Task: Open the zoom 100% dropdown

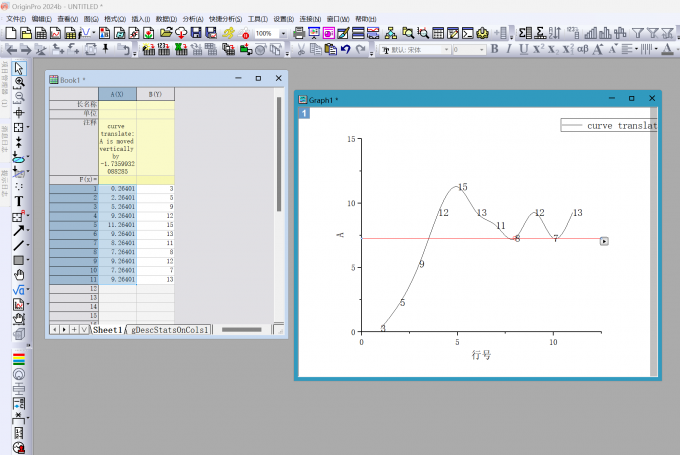Action: coord(283,33)
